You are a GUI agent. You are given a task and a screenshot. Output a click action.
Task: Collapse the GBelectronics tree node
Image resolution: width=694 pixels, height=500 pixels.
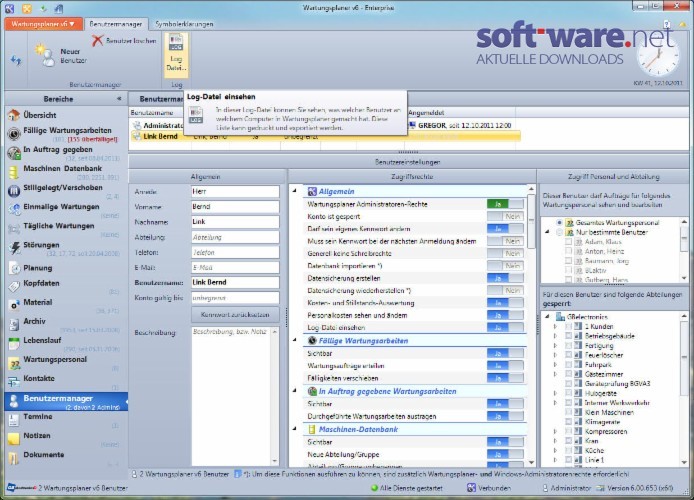coord(548,316)
